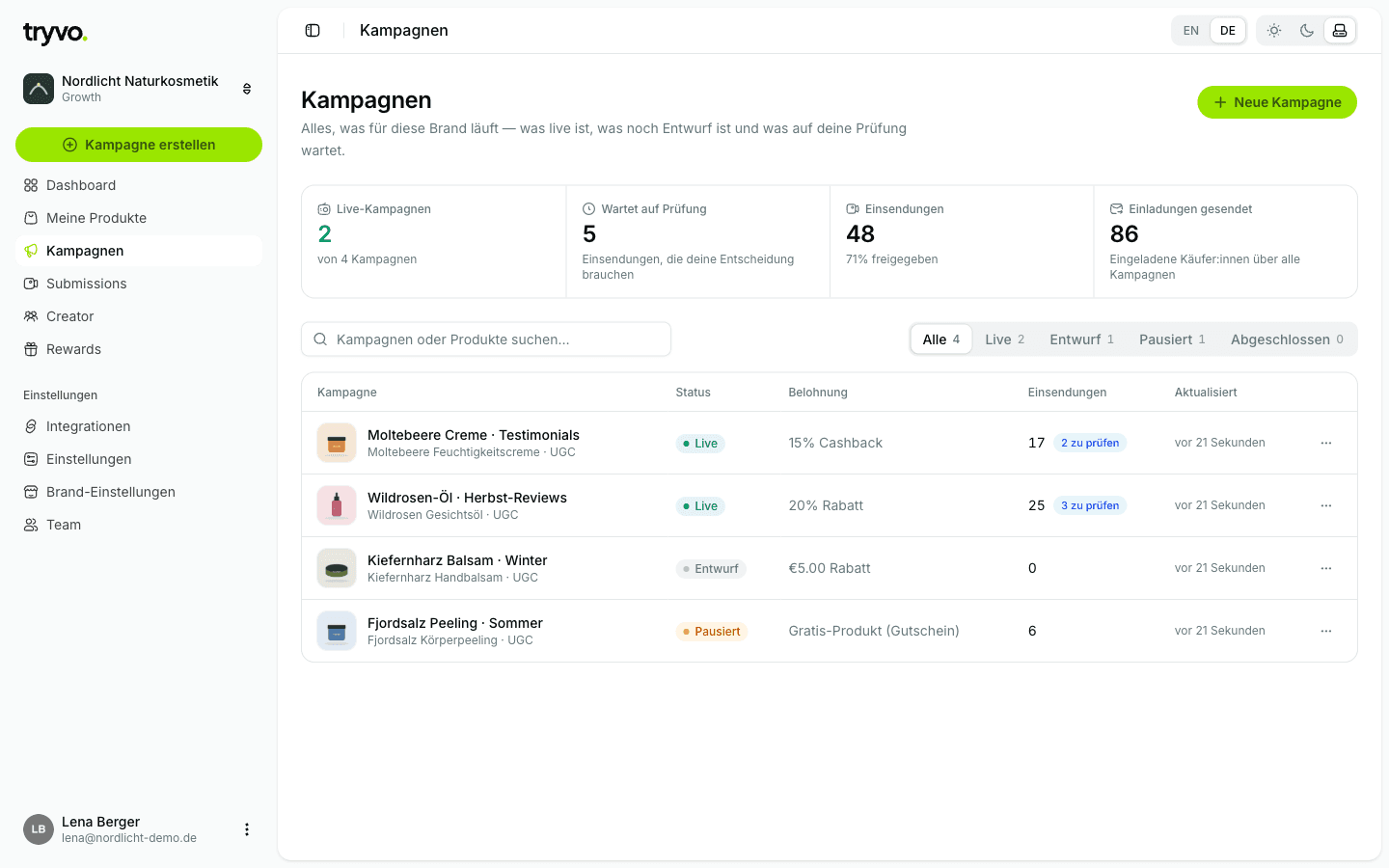This screenshot has height=868, width=1389.
Task: Show the Alle campaigns tab
Action: (941, 339)
